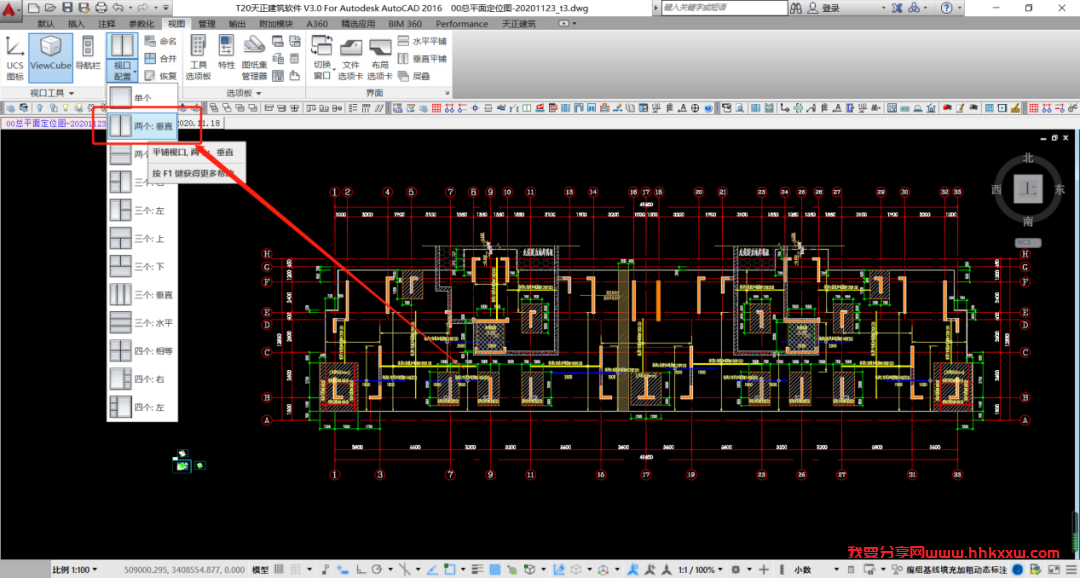The image size is (1080, 578).
Task: Expand the 选项板 panel title
Action: coord(244,93)
